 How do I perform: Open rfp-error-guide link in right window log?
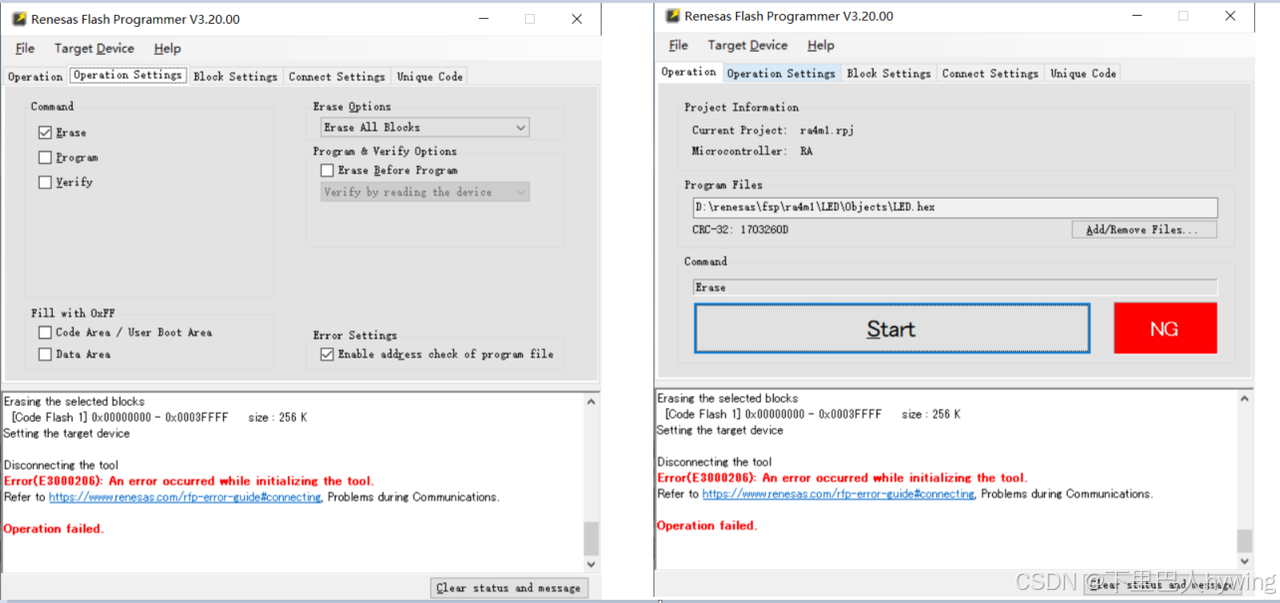point(838,494)
